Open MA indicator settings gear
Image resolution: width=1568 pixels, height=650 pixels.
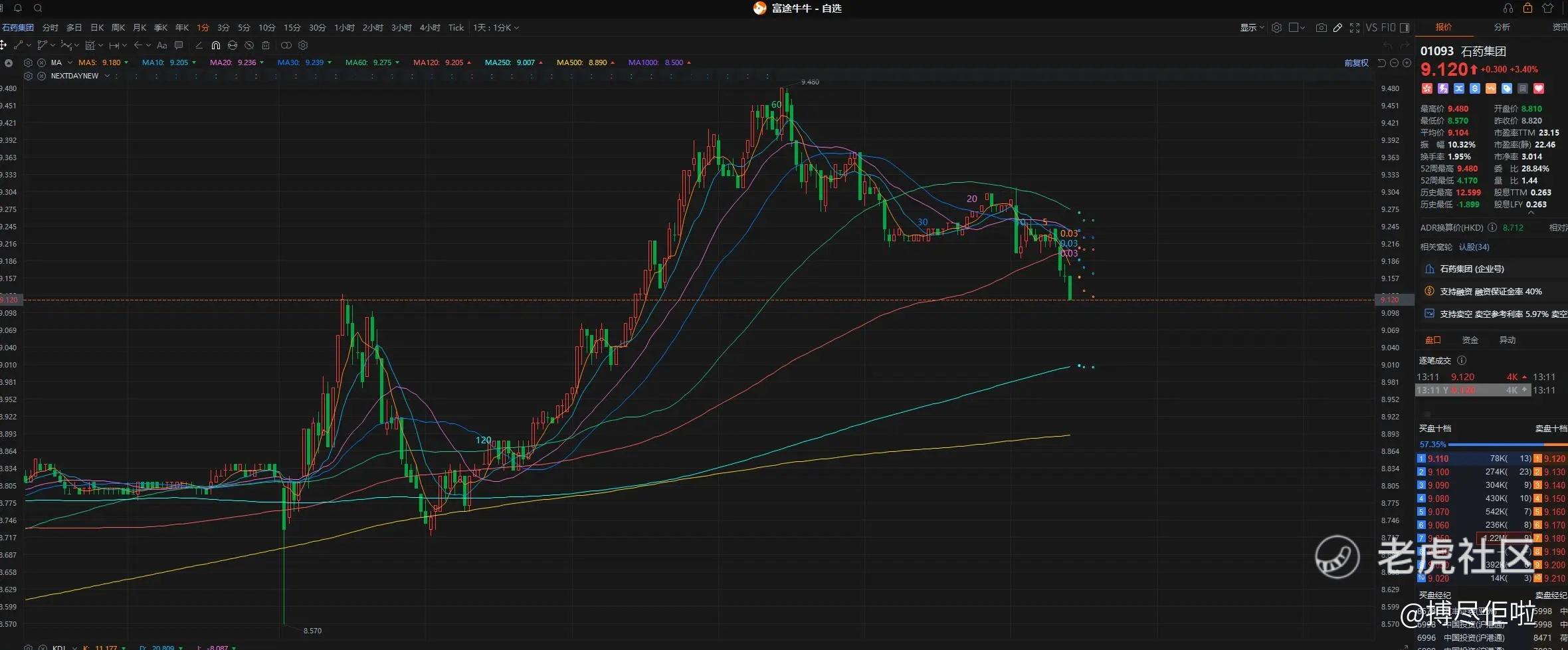(28, 62)
